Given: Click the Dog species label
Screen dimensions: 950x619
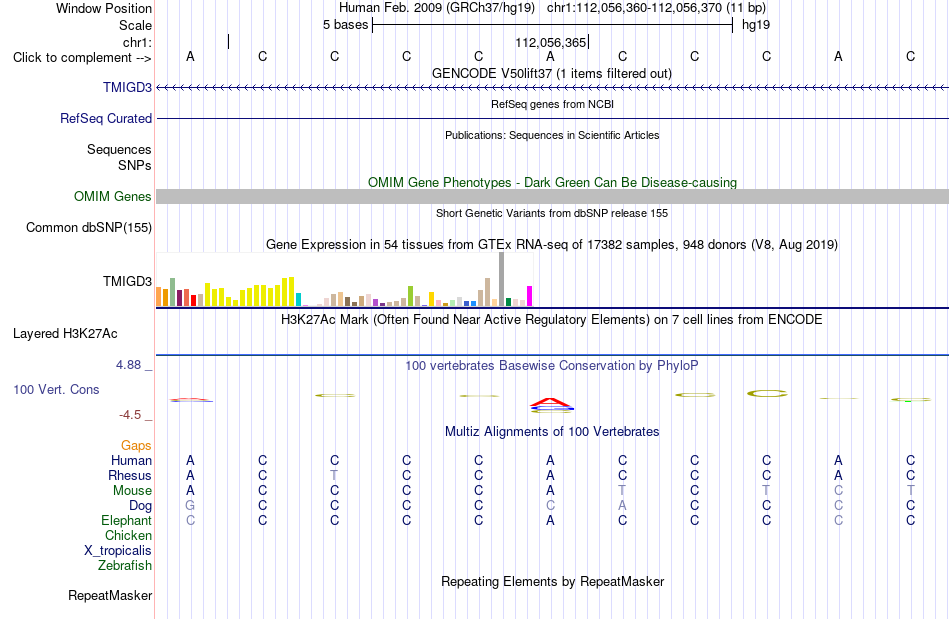Looking at the screenshot, I should coord(140,505).
